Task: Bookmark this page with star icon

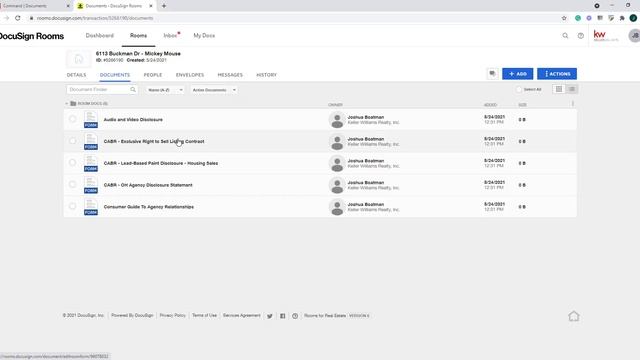Action: (x=564, y=18)
